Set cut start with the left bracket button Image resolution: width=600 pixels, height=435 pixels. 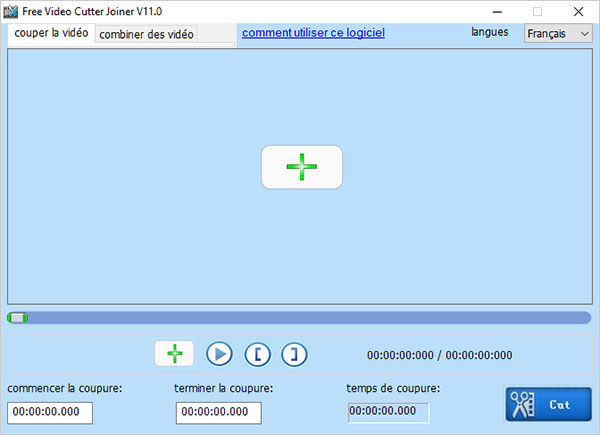(258, 354)
